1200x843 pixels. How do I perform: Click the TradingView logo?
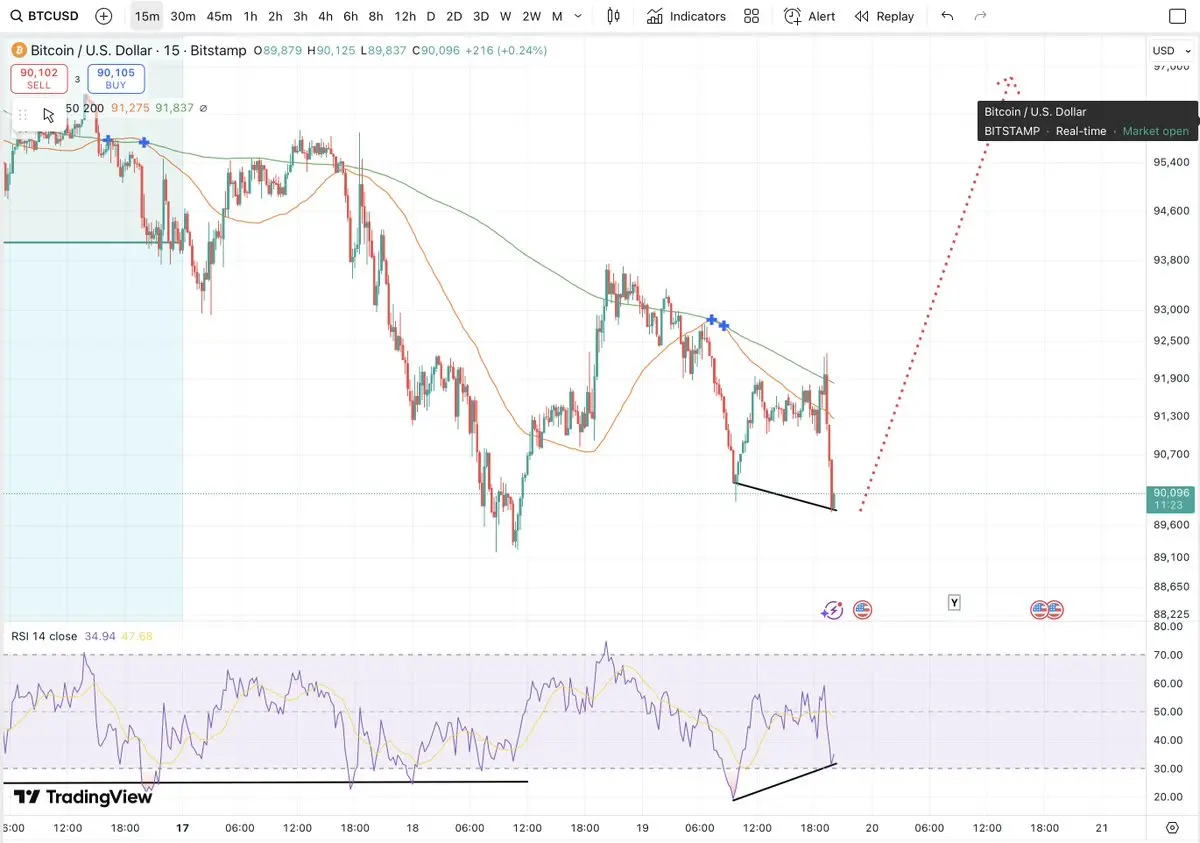84,797
